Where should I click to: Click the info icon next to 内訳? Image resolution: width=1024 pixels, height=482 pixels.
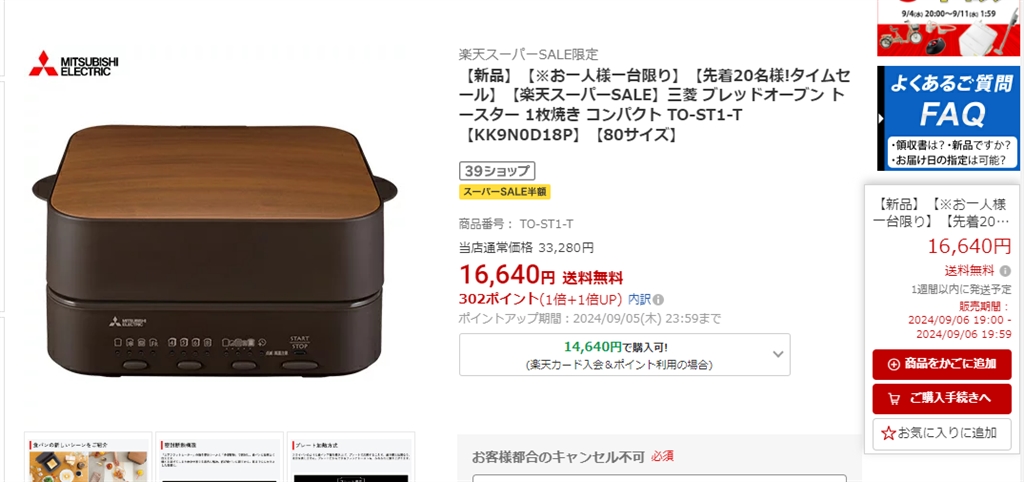tap(658, 300)
